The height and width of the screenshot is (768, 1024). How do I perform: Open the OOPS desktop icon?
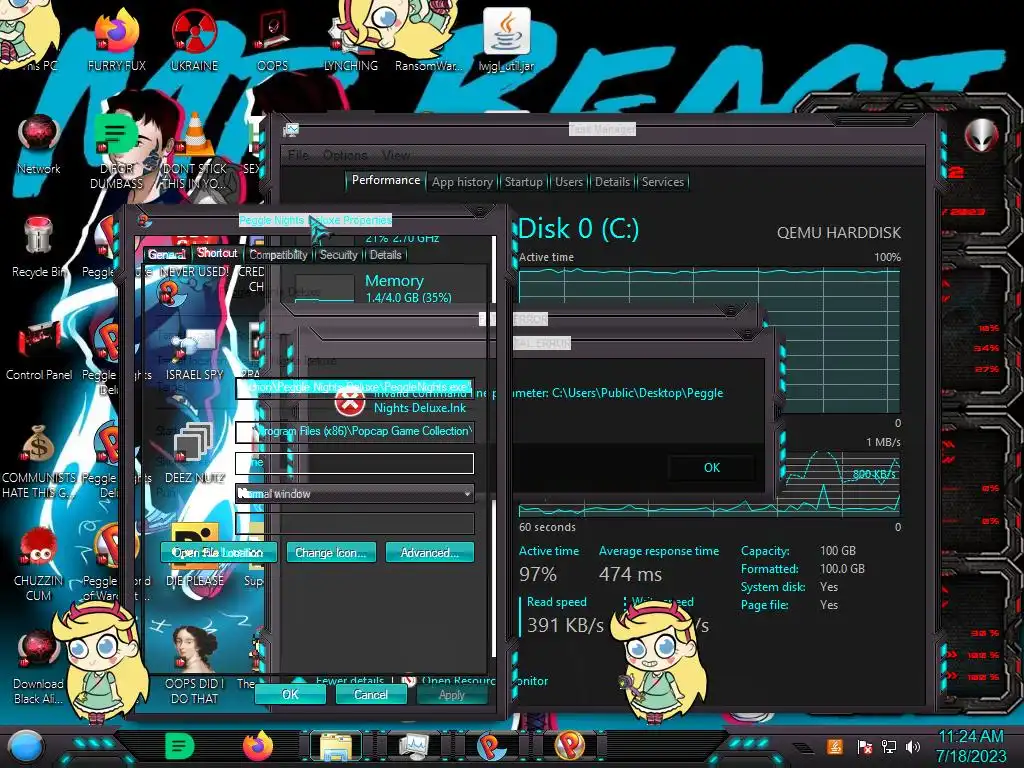coord(272,39)
